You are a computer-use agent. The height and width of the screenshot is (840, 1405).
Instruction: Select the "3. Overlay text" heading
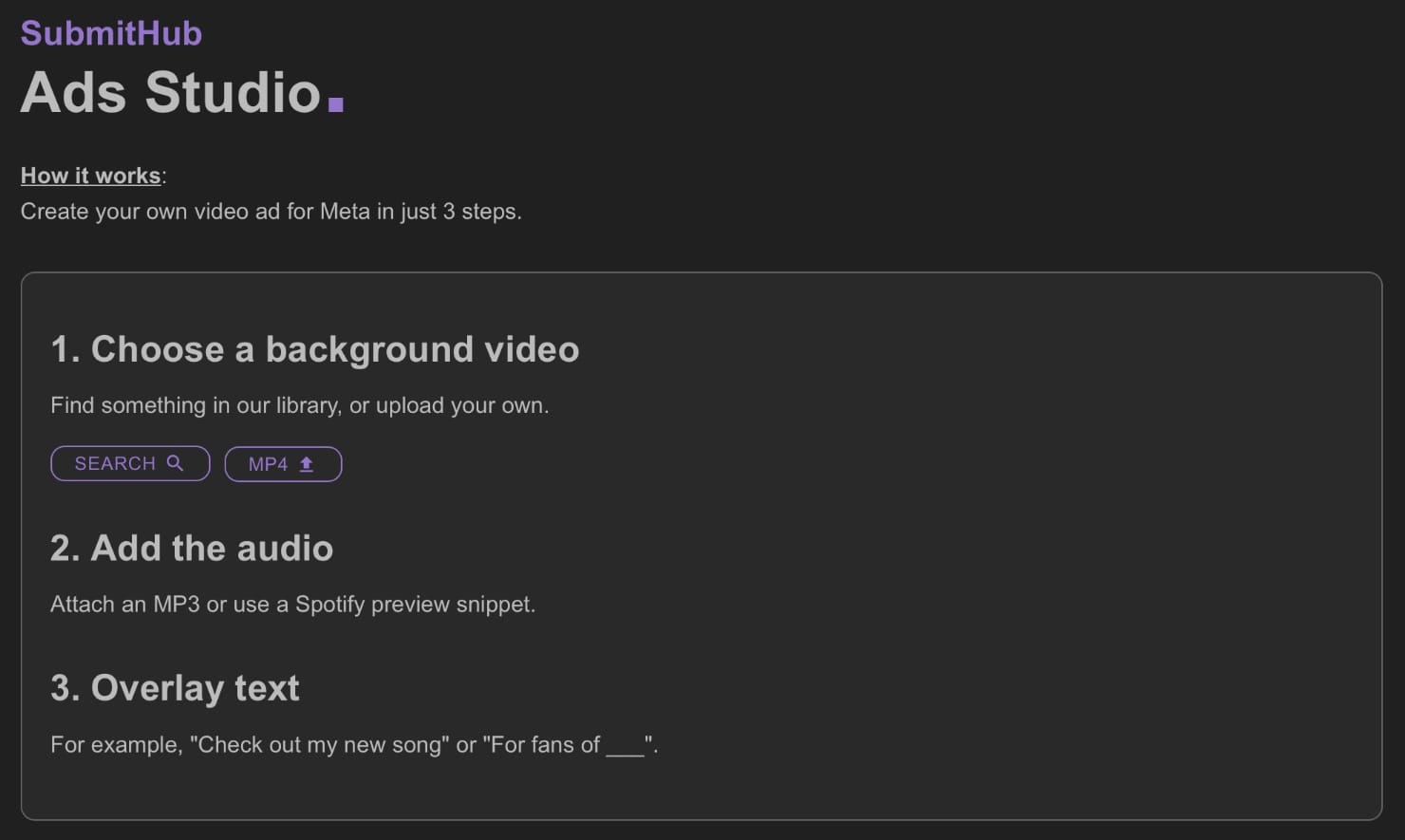(x=175, y=688)
